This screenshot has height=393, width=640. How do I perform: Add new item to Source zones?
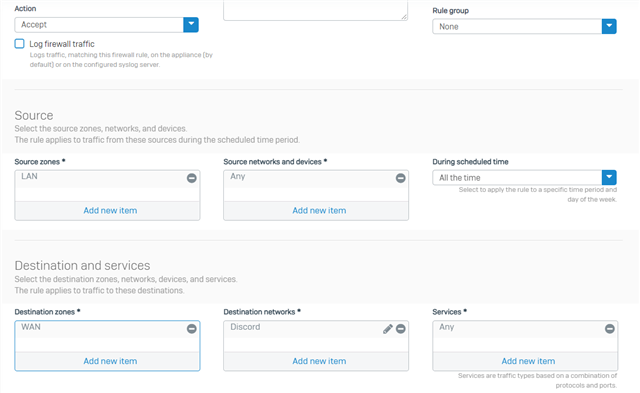[x=110, y=211]
